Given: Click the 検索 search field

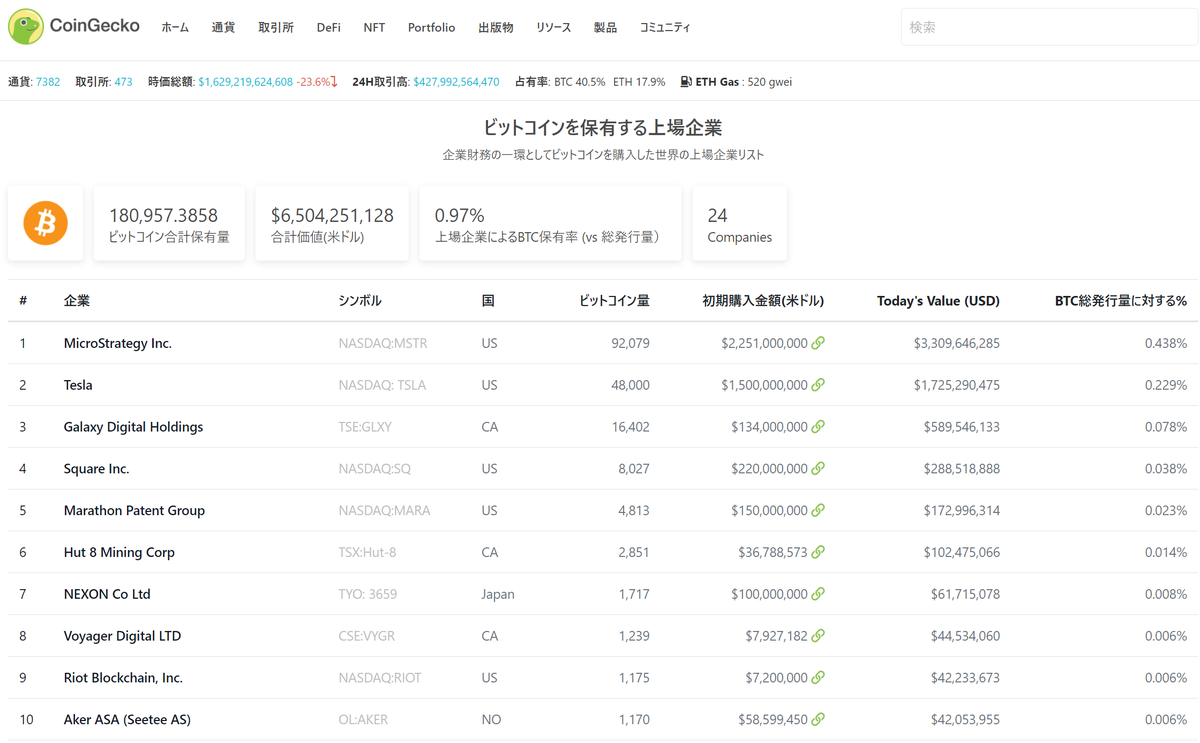Looking at the screenshot, I should tap(1049, 28).
